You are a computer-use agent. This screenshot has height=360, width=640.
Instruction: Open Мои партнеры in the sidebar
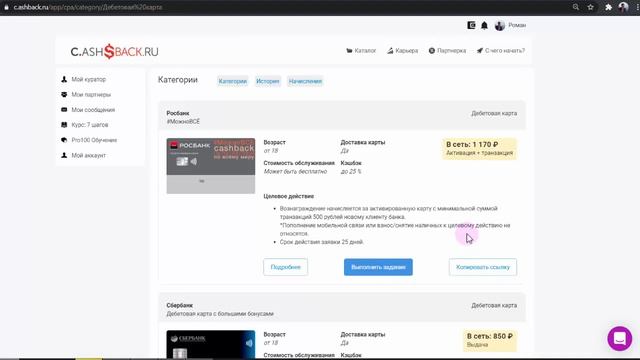(x=91, y=94)
